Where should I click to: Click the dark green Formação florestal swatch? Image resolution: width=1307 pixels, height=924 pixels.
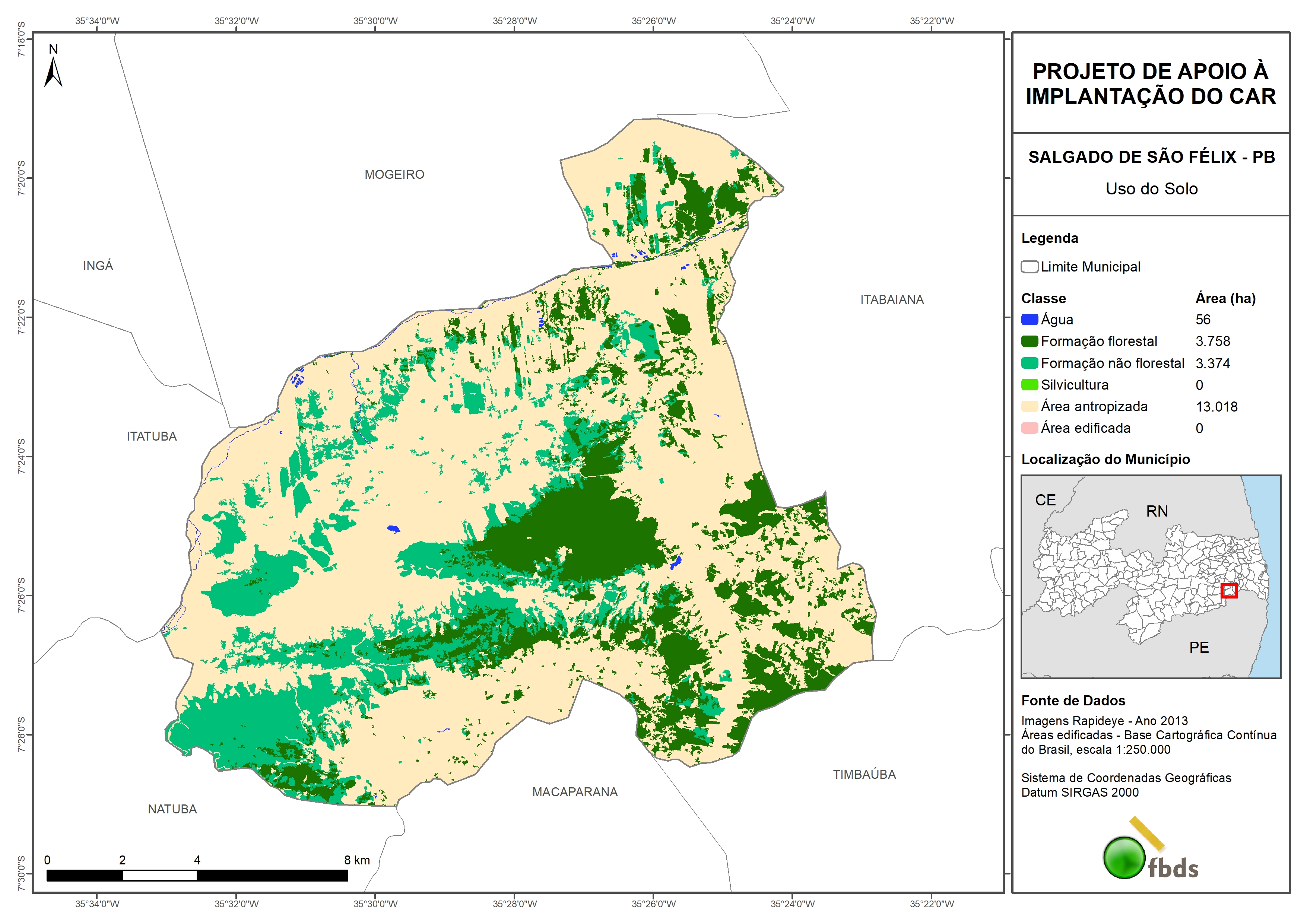1029,341
